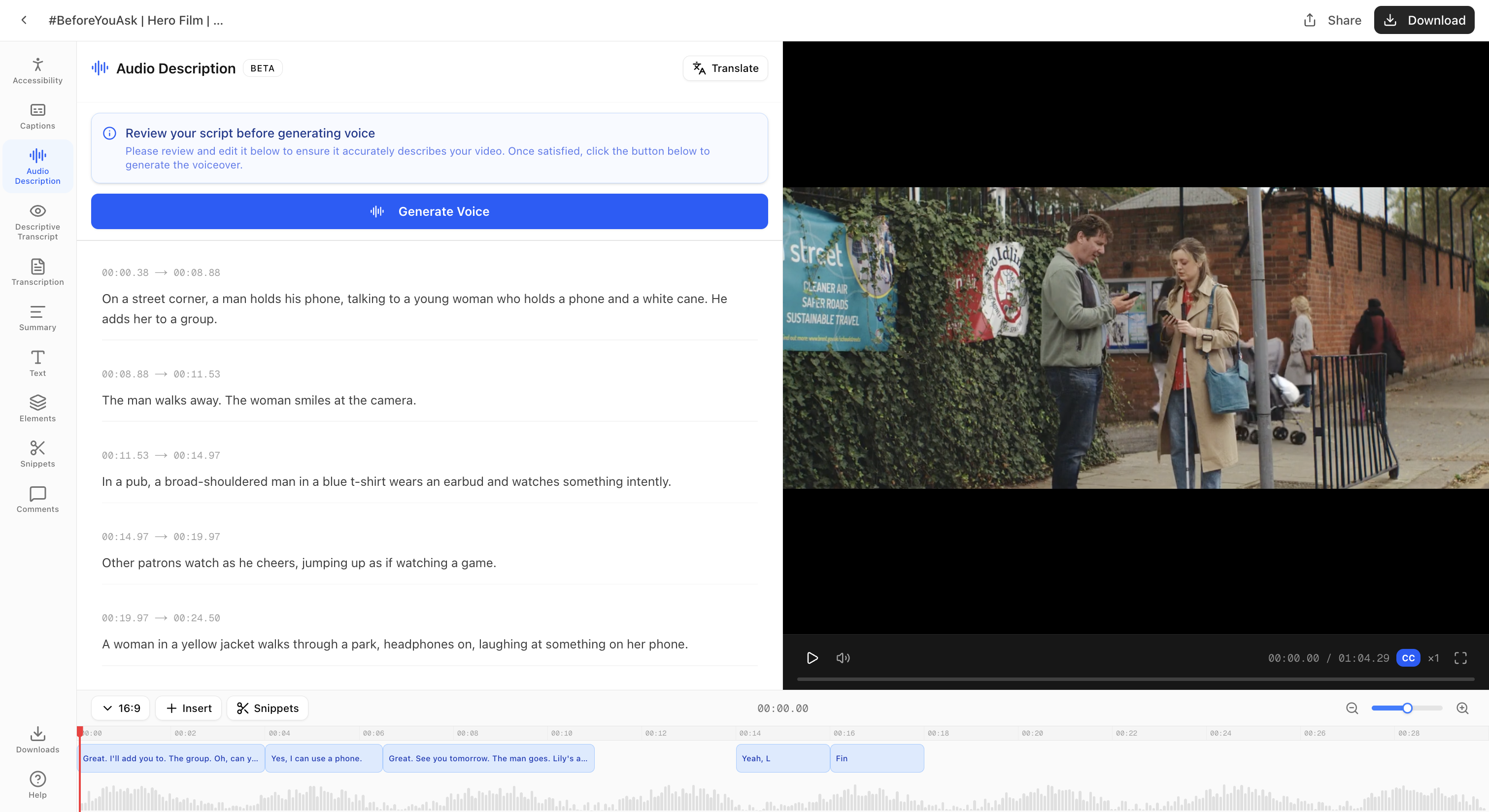1489x812 pixels.
Task: Open the Summary panel
Action: (37, 317)
